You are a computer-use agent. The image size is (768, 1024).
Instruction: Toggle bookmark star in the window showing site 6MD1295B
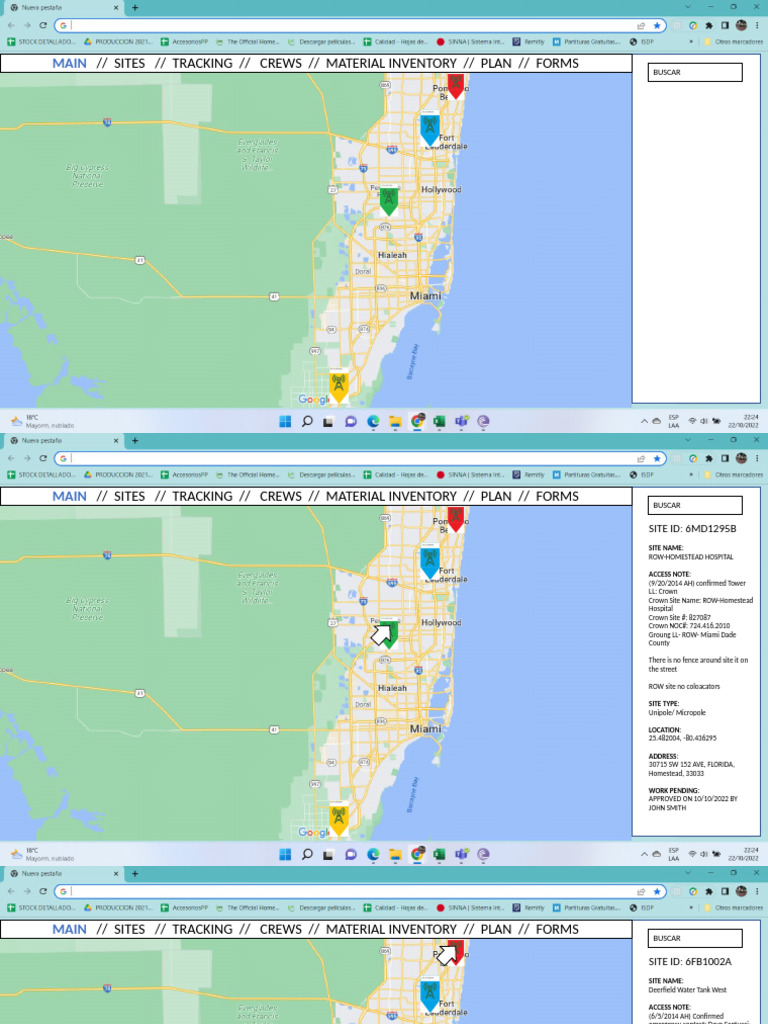tap(657, 458)
